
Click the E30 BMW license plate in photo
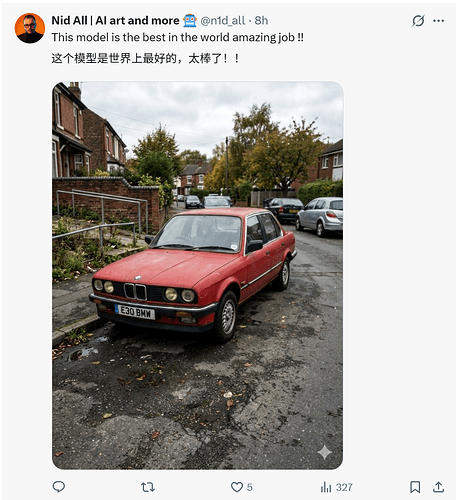(x=135, y=311)
